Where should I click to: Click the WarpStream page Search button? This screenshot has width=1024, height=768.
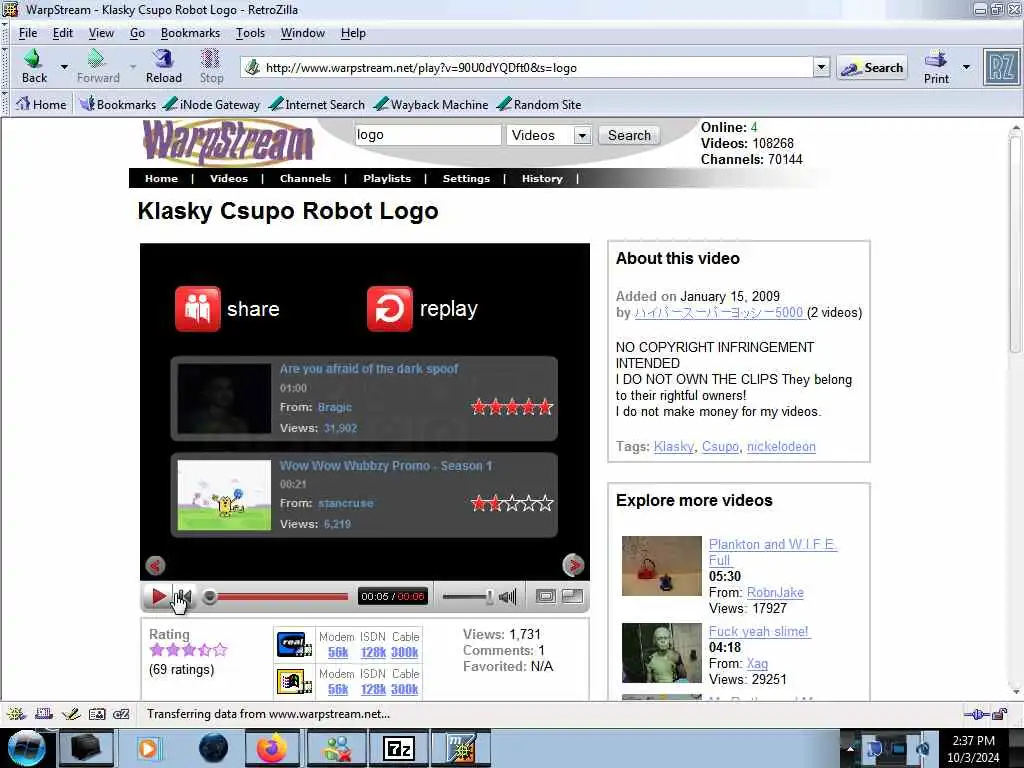coord(629,135)
